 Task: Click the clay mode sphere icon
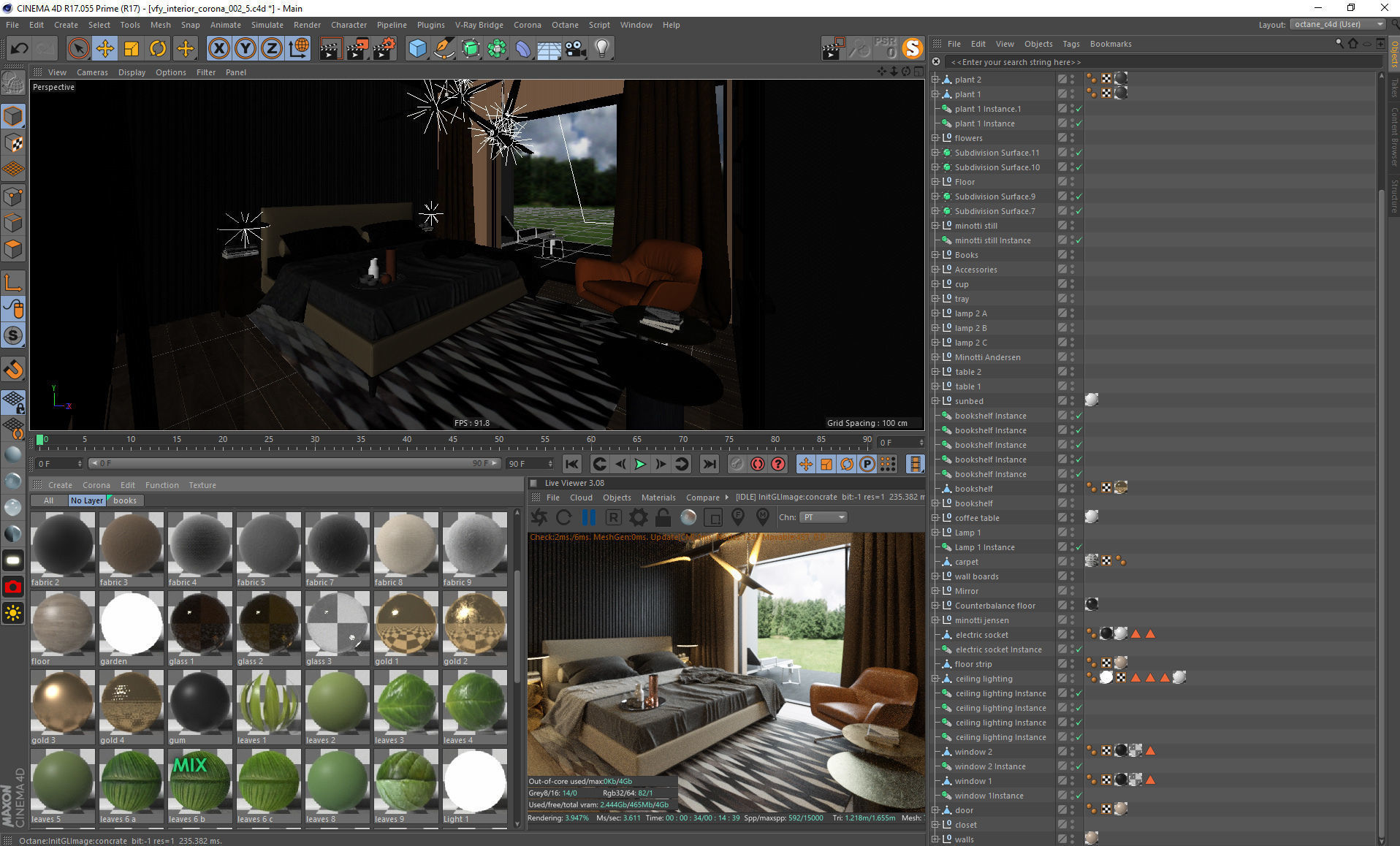688,517
